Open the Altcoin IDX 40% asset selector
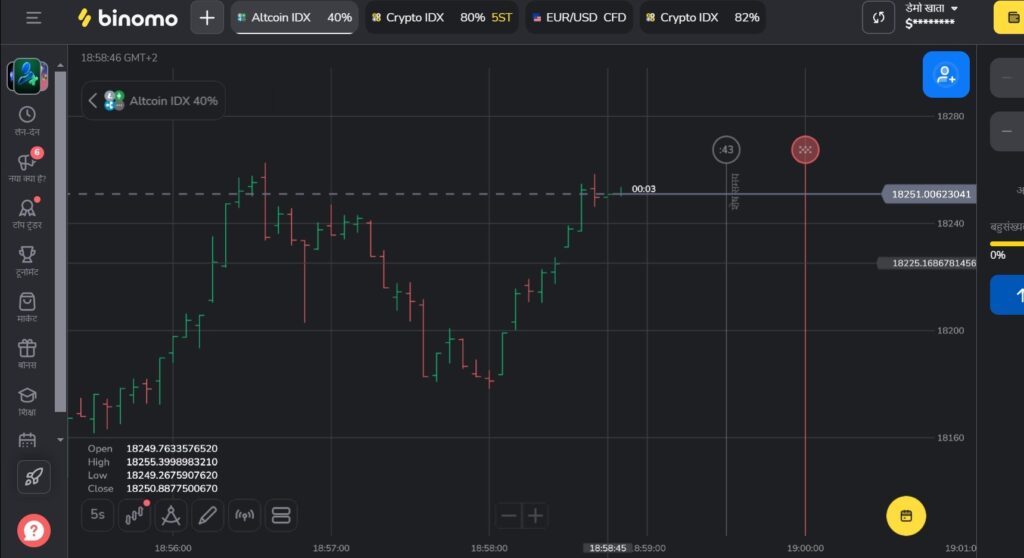 [x=161, y=101]
